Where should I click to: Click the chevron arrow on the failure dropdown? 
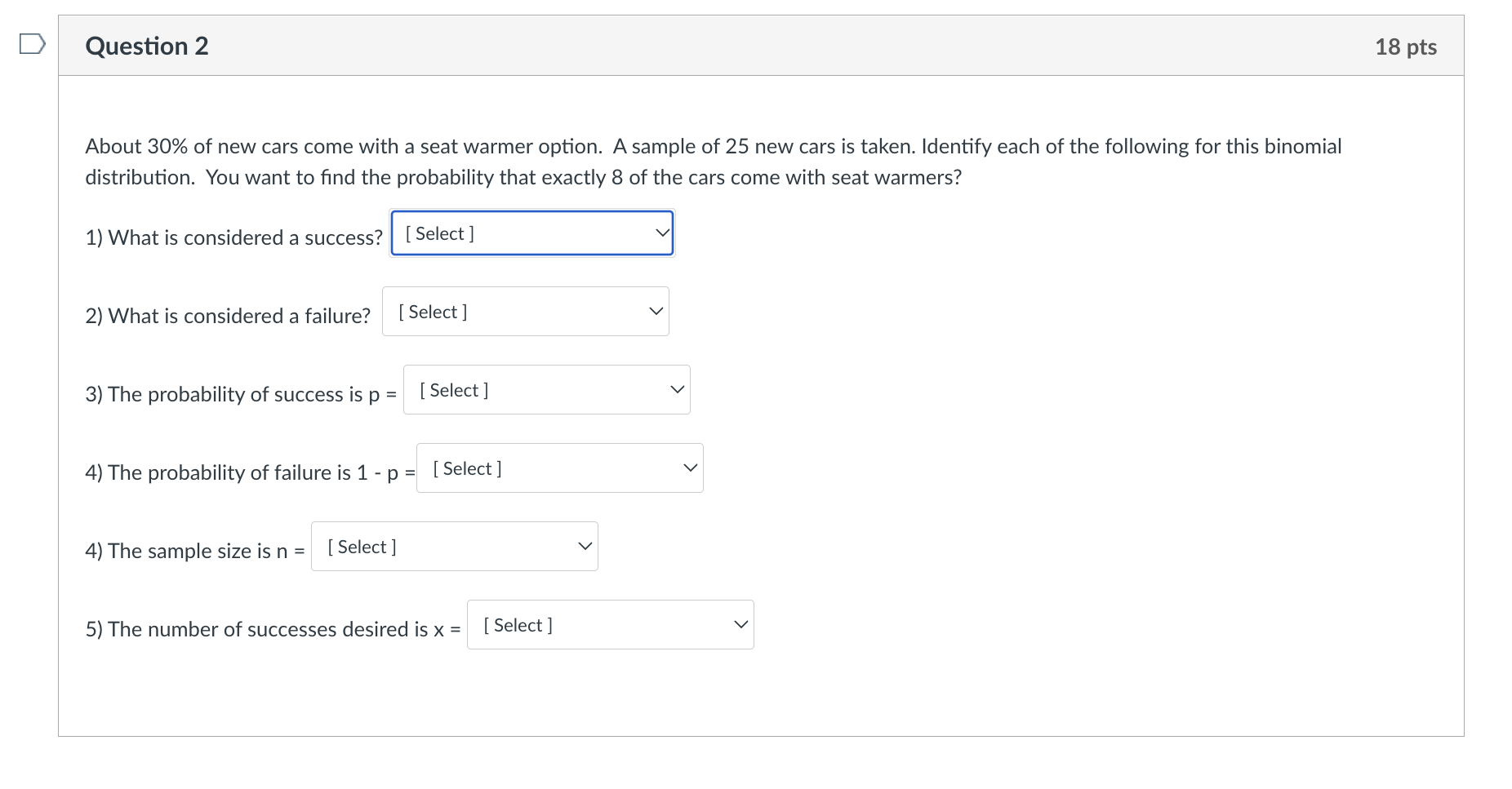[x=656, y=312]
